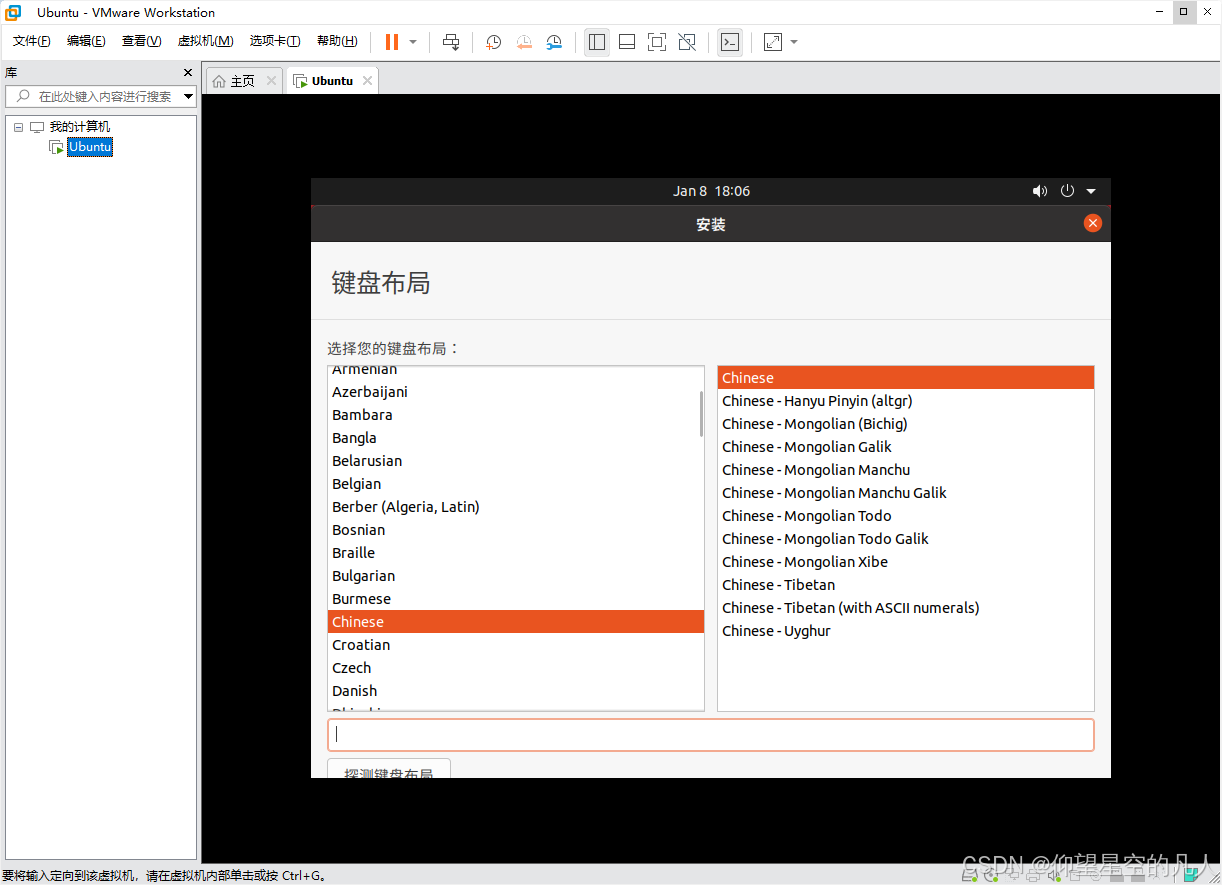Select Chinese - Mongolian Todo variant
This screenshot has height=885, width=1222.
906,516
